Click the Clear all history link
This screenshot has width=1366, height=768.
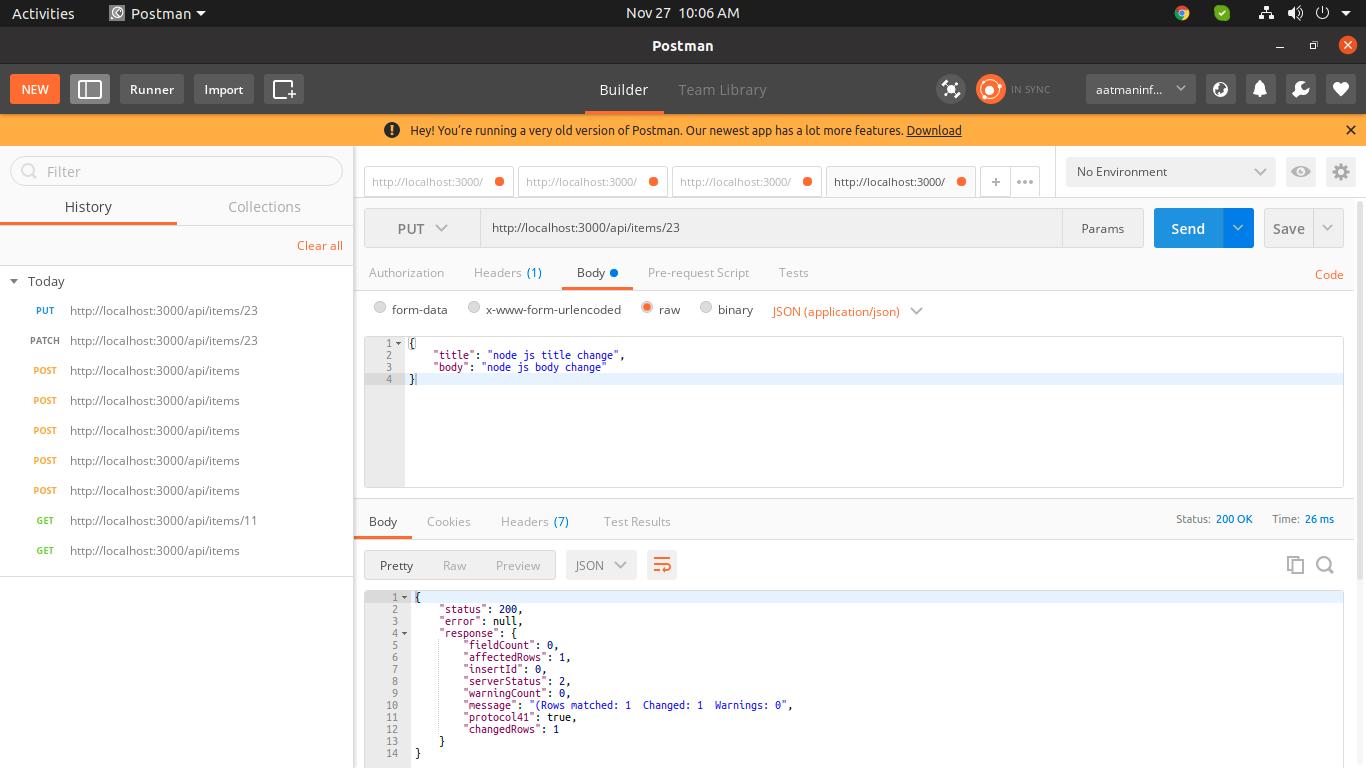click(319, 246)
